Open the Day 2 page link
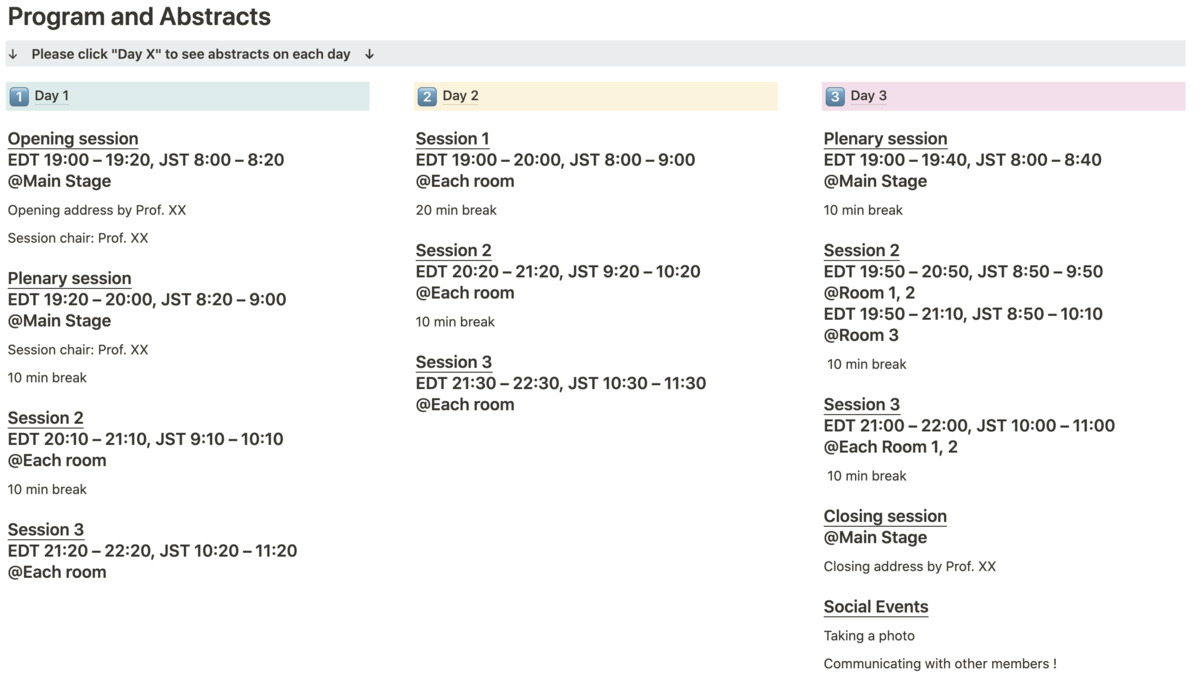Image resolution: width=1200 pixels, height=677 pixels. 460,96
